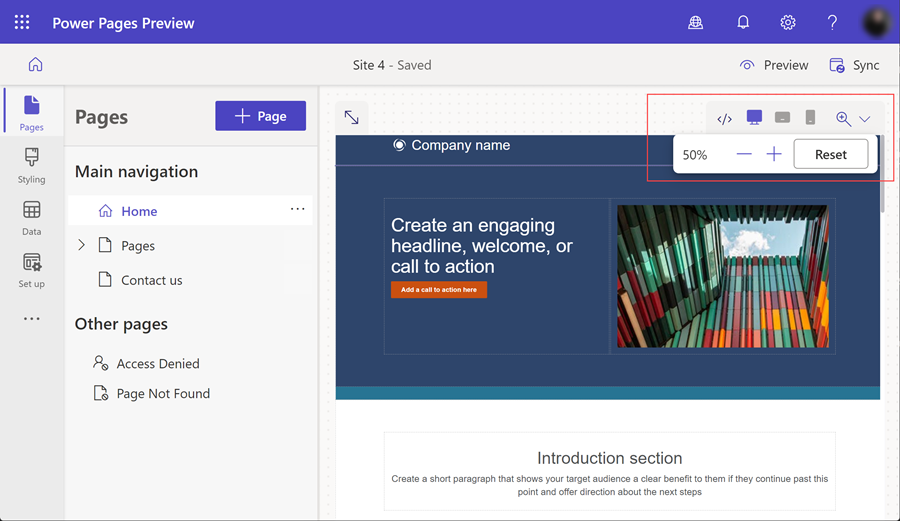Click the Other pages heading
This screenshot has width=900, height=521.
coord(121,324)
